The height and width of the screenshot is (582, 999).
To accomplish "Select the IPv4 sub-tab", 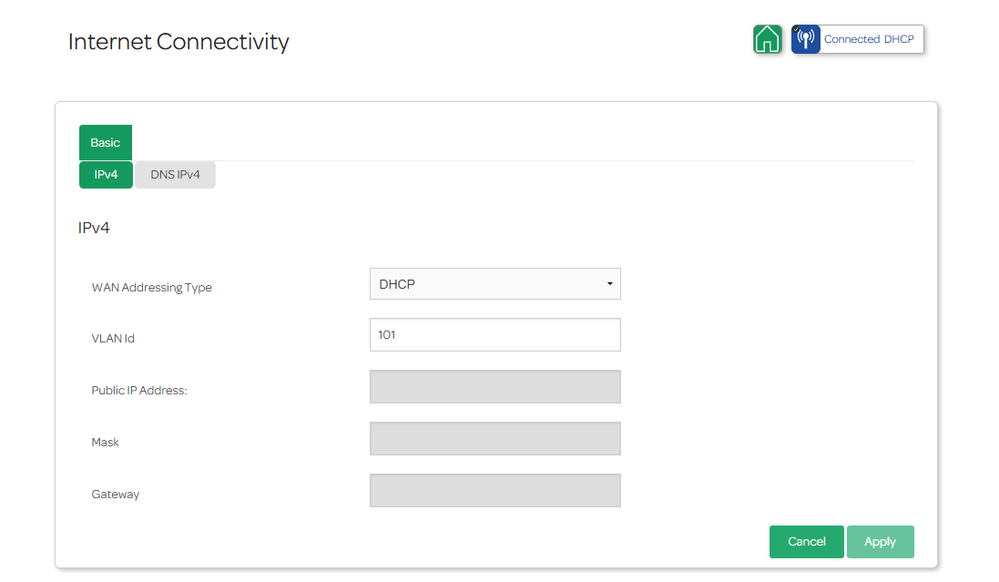I will coord(106,175).
